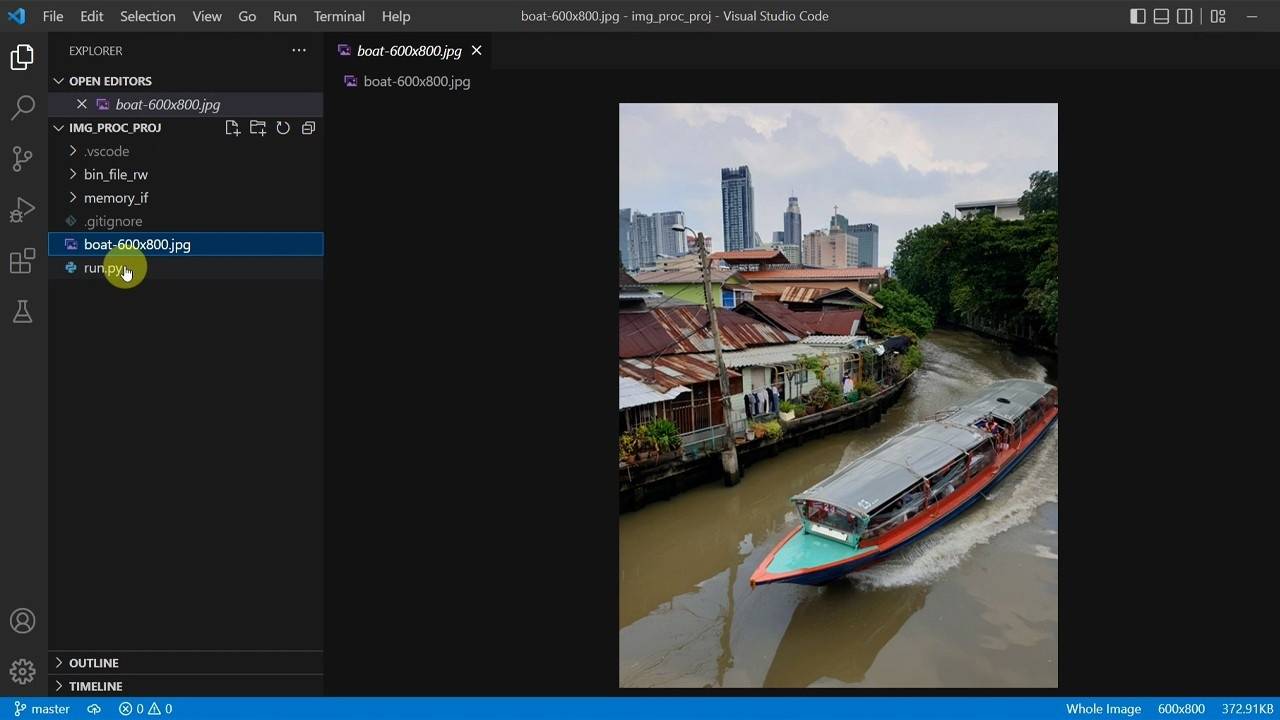Select boat-600x800.jpg in the project file tree
This screenshot has height=720, width=1280.
[x=186, y=244]
